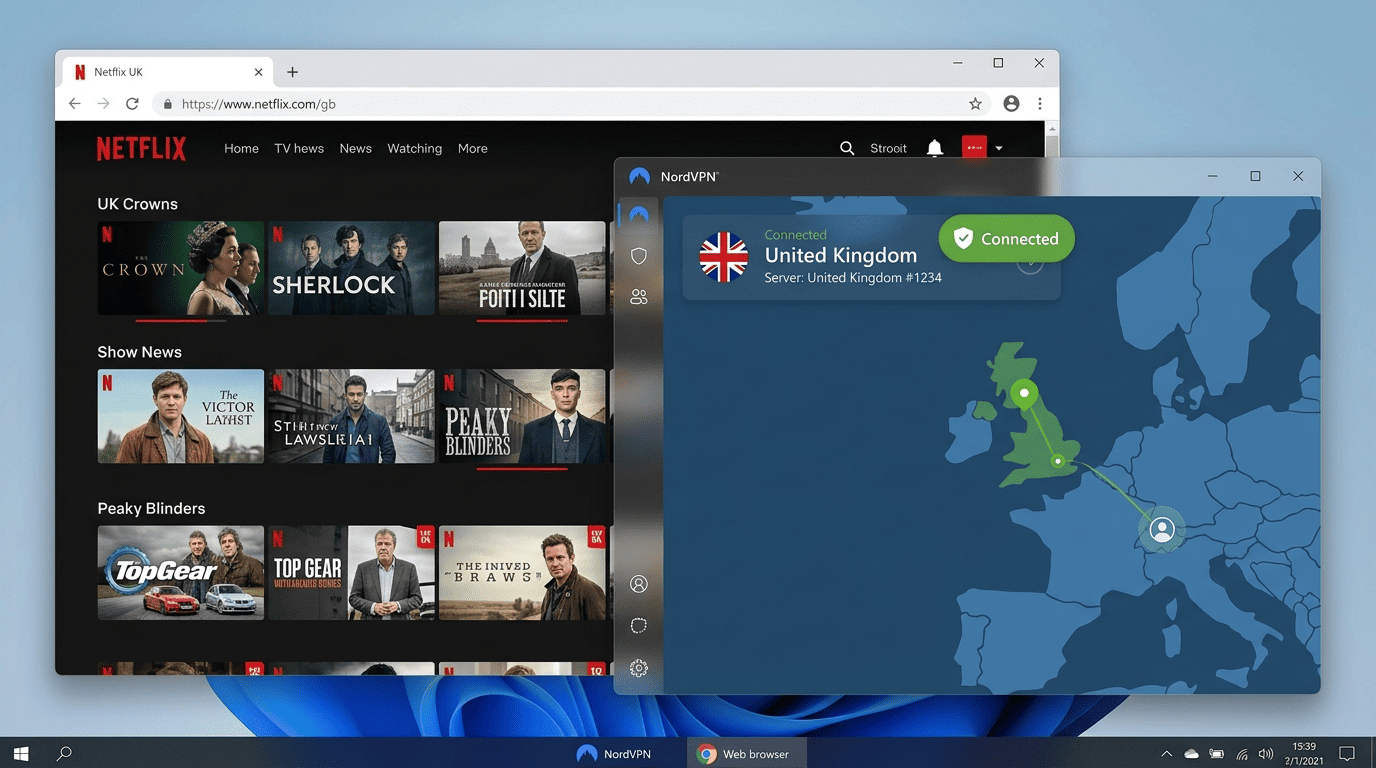Click the United Kingdom flag icon
The width and height of the screenshot is (1376, 768).
[723, 257]
